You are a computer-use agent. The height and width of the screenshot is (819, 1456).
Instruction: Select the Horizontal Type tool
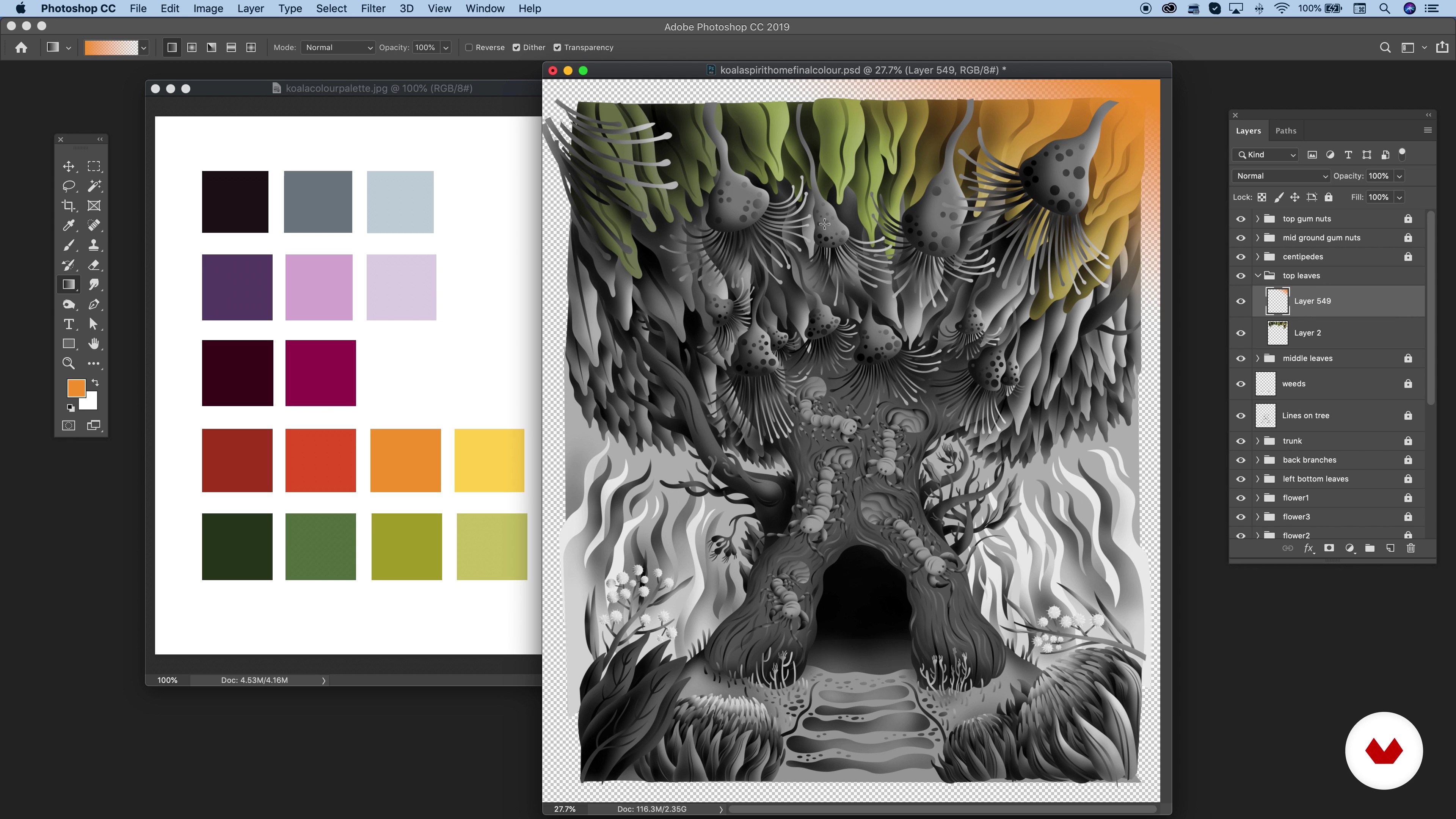(68, 325)
